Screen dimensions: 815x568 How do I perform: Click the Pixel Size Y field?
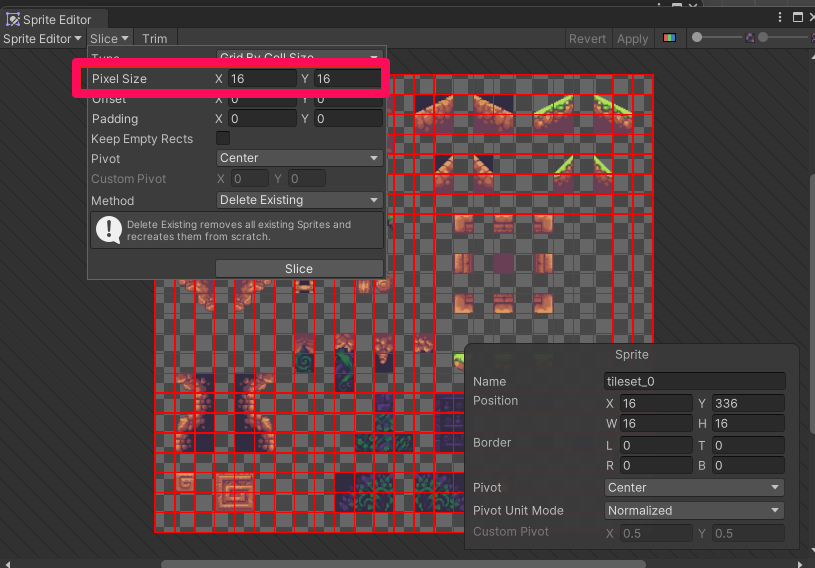click(347, 78)
